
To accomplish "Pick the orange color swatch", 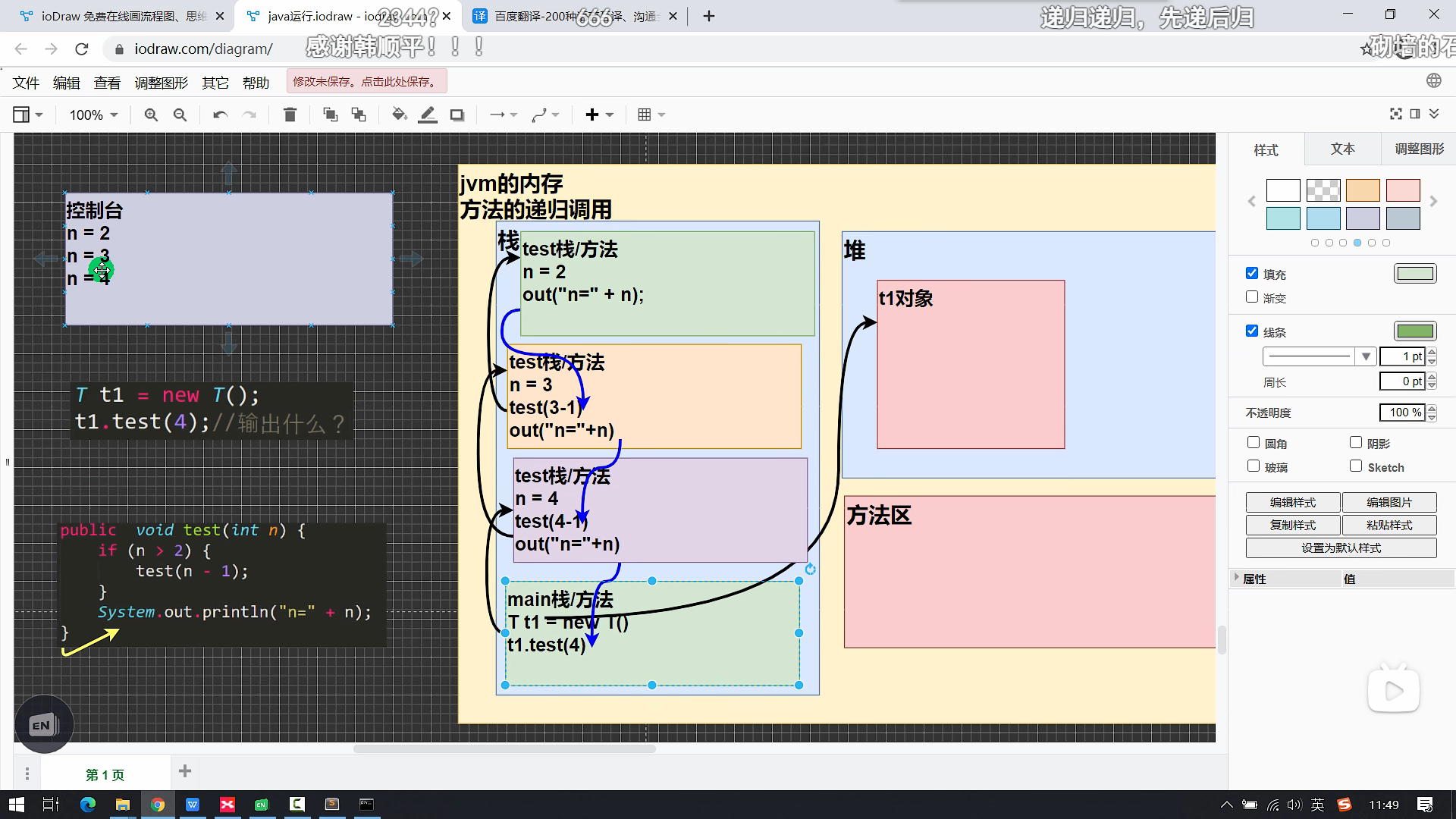I will 1363,190.
